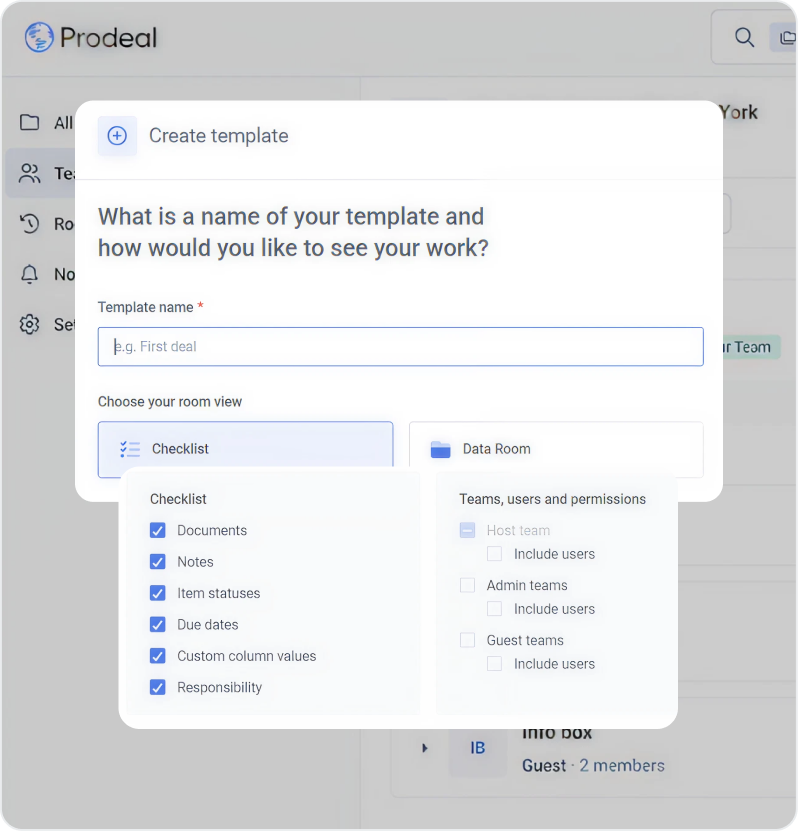Uncheck the Documents checkbox
This screenshot has height=831, width=798.
click(x=158, y=531)
